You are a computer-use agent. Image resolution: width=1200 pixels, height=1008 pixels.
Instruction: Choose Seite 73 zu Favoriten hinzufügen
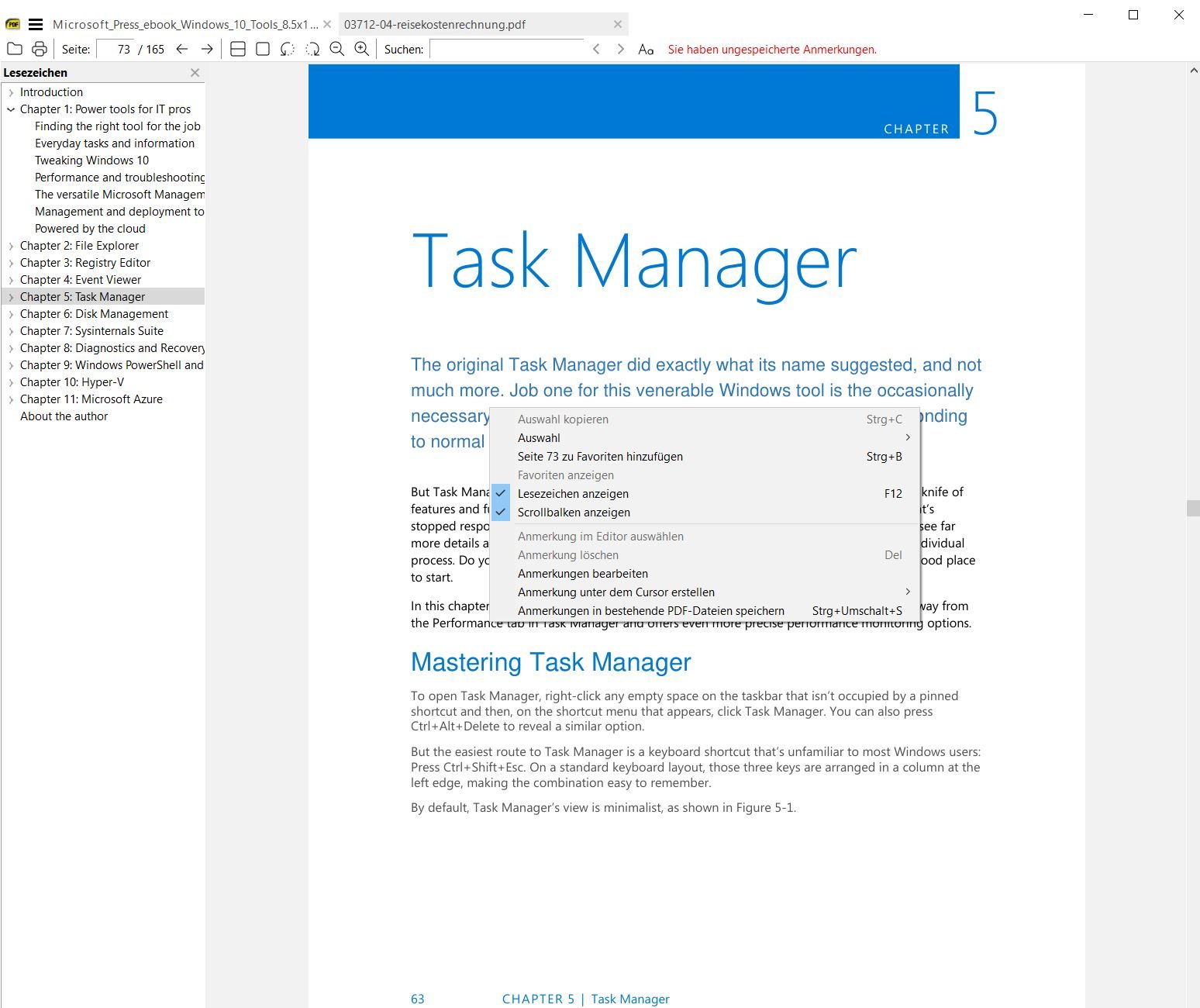pos(705,456)
